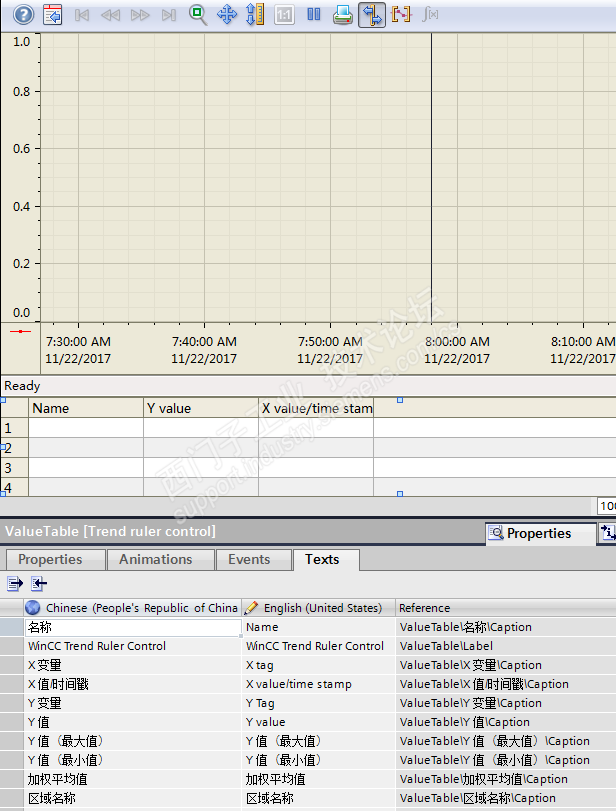Screen dimensions: 616x811
Task: Select the Chinese cell '加权平均值'
Action: click(x=133, y=779)
